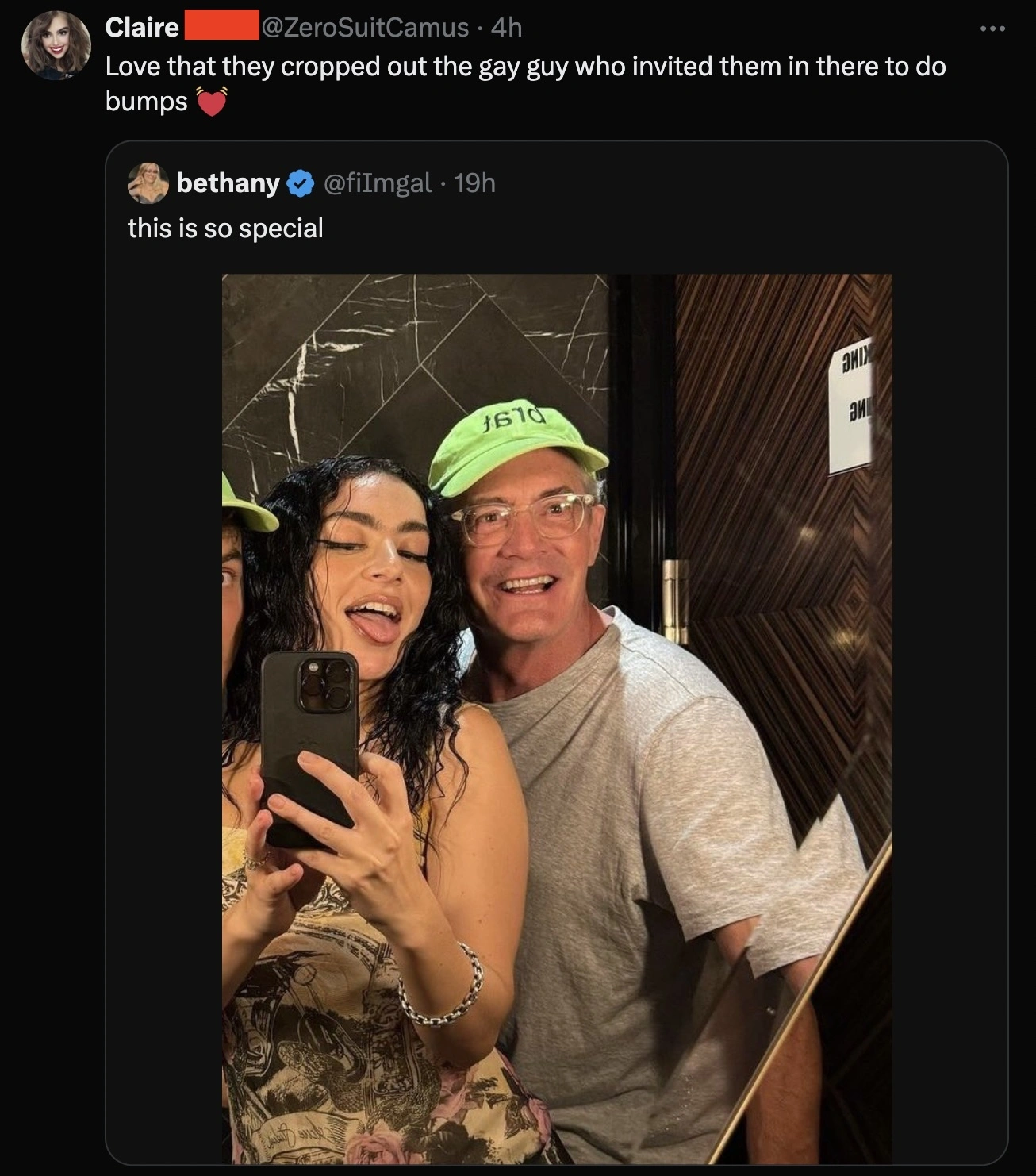The image size is (1036, 1176).
Task: Click the Claire display name
Action: (x=142, y=27)
